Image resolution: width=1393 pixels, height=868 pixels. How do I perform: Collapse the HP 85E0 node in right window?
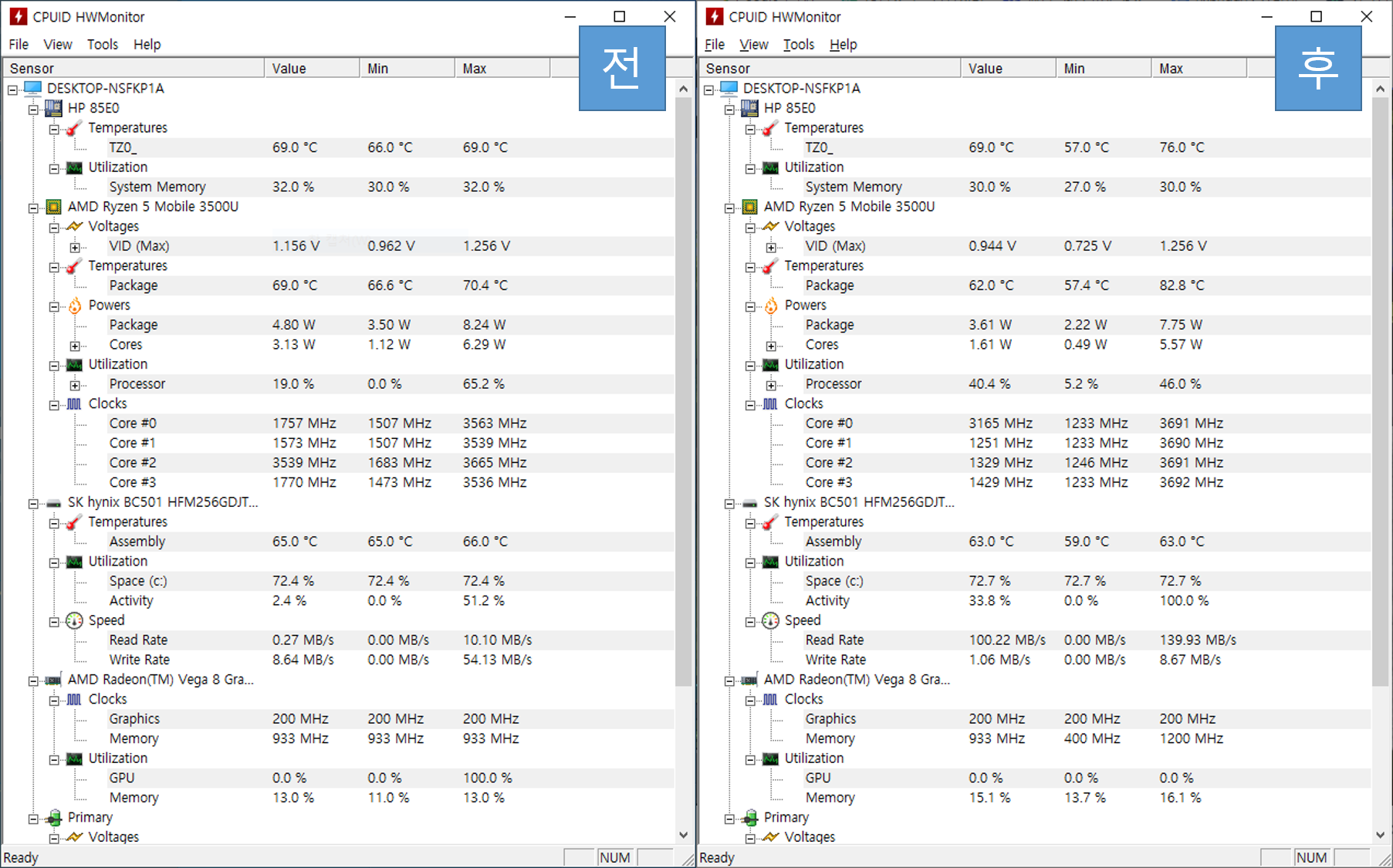click(x=729, y=109)
